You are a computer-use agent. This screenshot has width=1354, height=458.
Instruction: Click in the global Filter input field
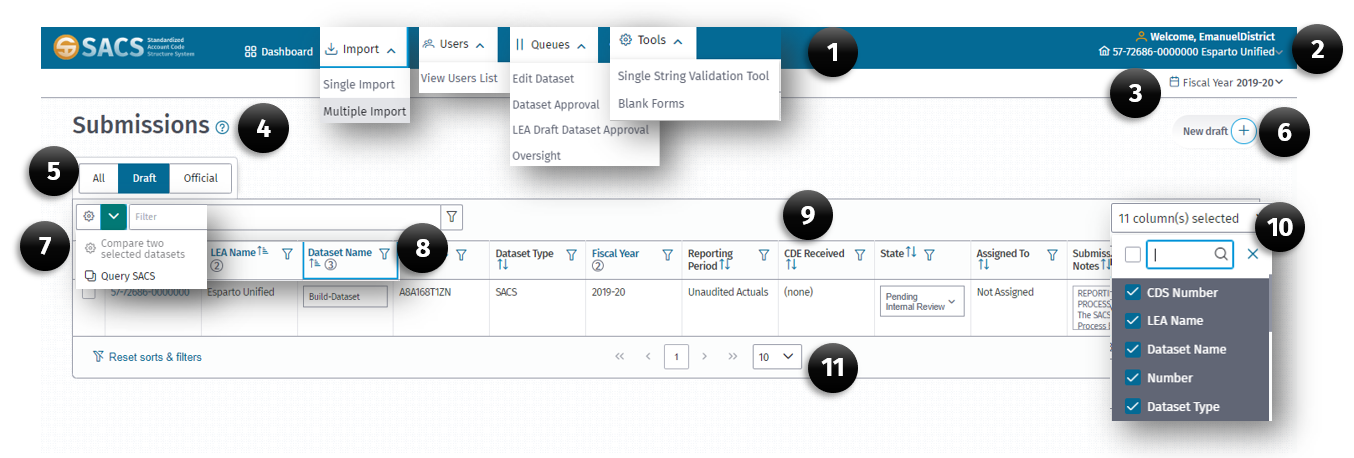point(284,216)
